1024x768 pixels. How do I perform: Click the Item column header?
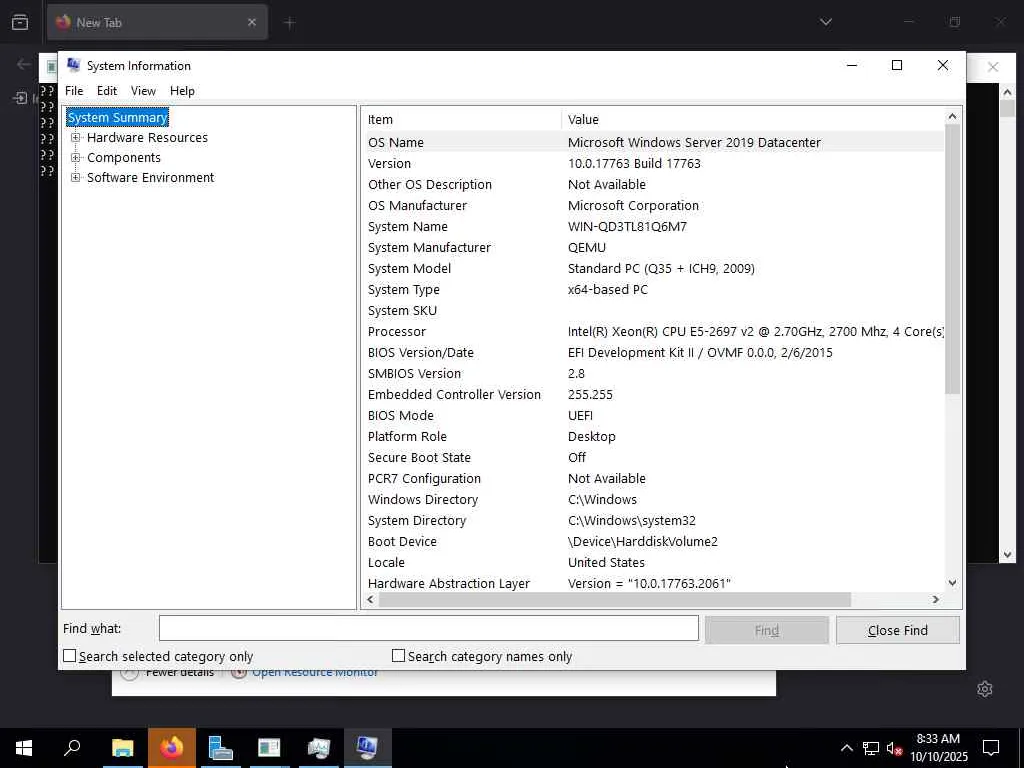[461, 120]
